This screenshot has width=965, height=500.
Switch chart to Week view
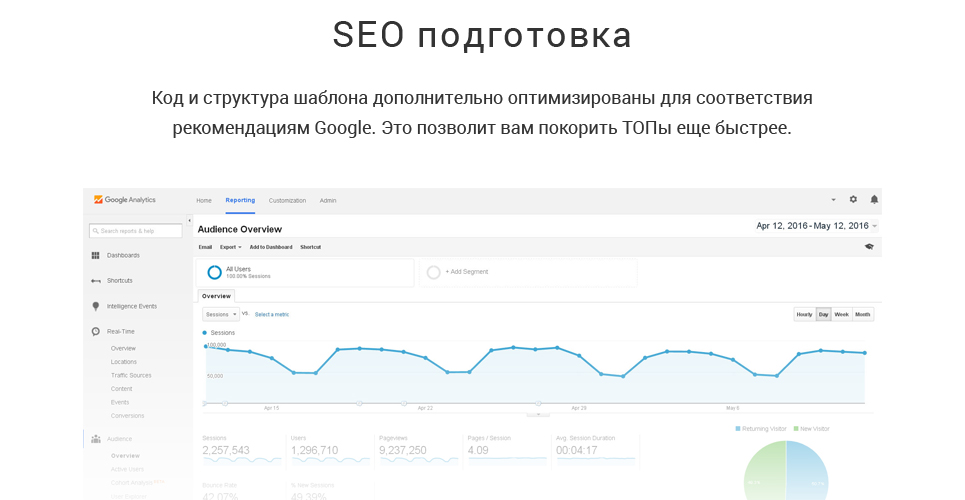[841, 314]
